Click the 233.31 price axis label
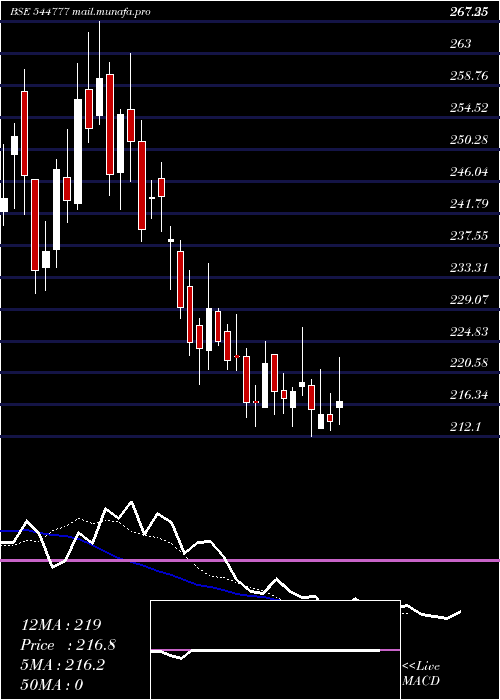The height and width of the screenshot is (700, 500). pyautogui.click(x=469, y=267)
